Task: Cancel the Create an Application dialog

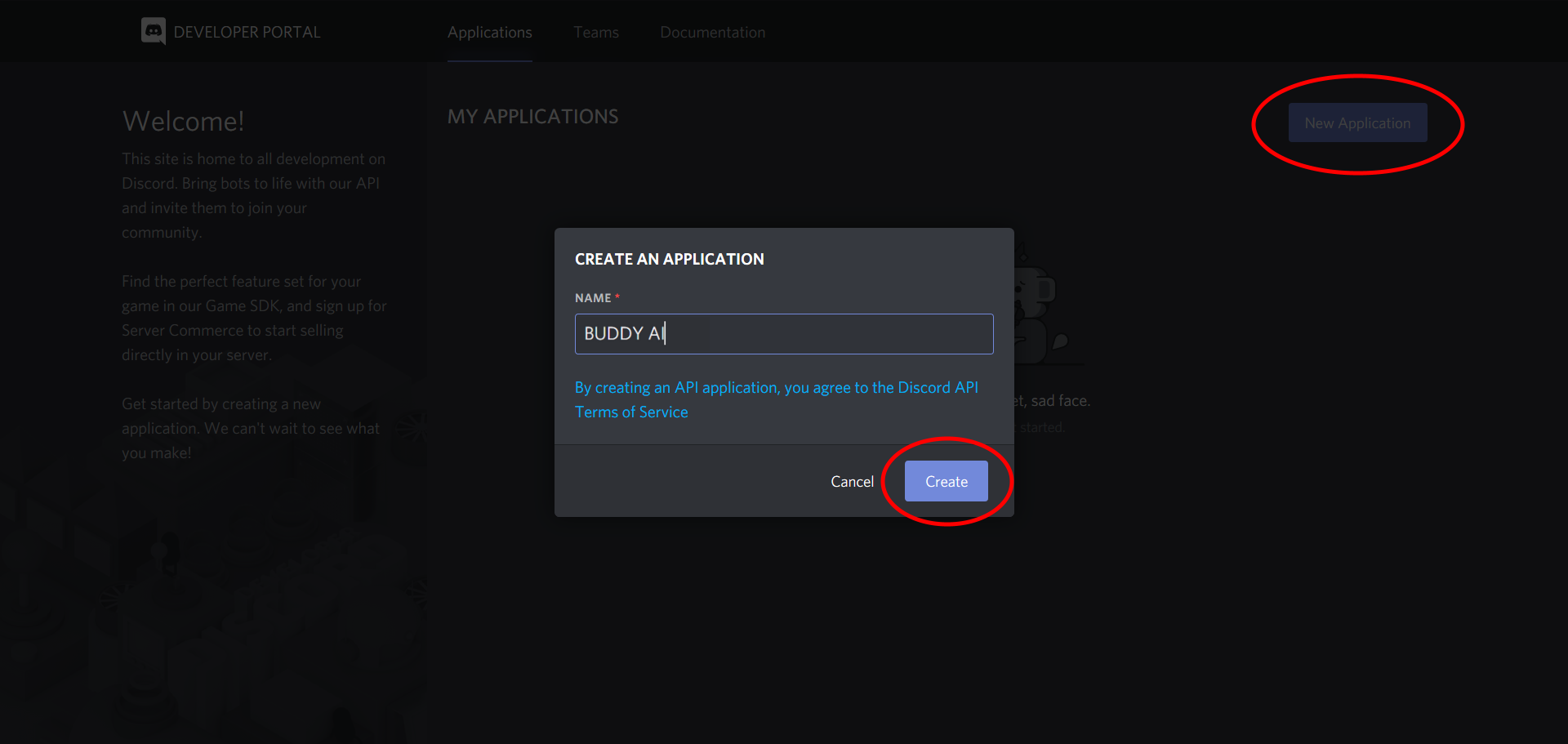Action: 852,482
